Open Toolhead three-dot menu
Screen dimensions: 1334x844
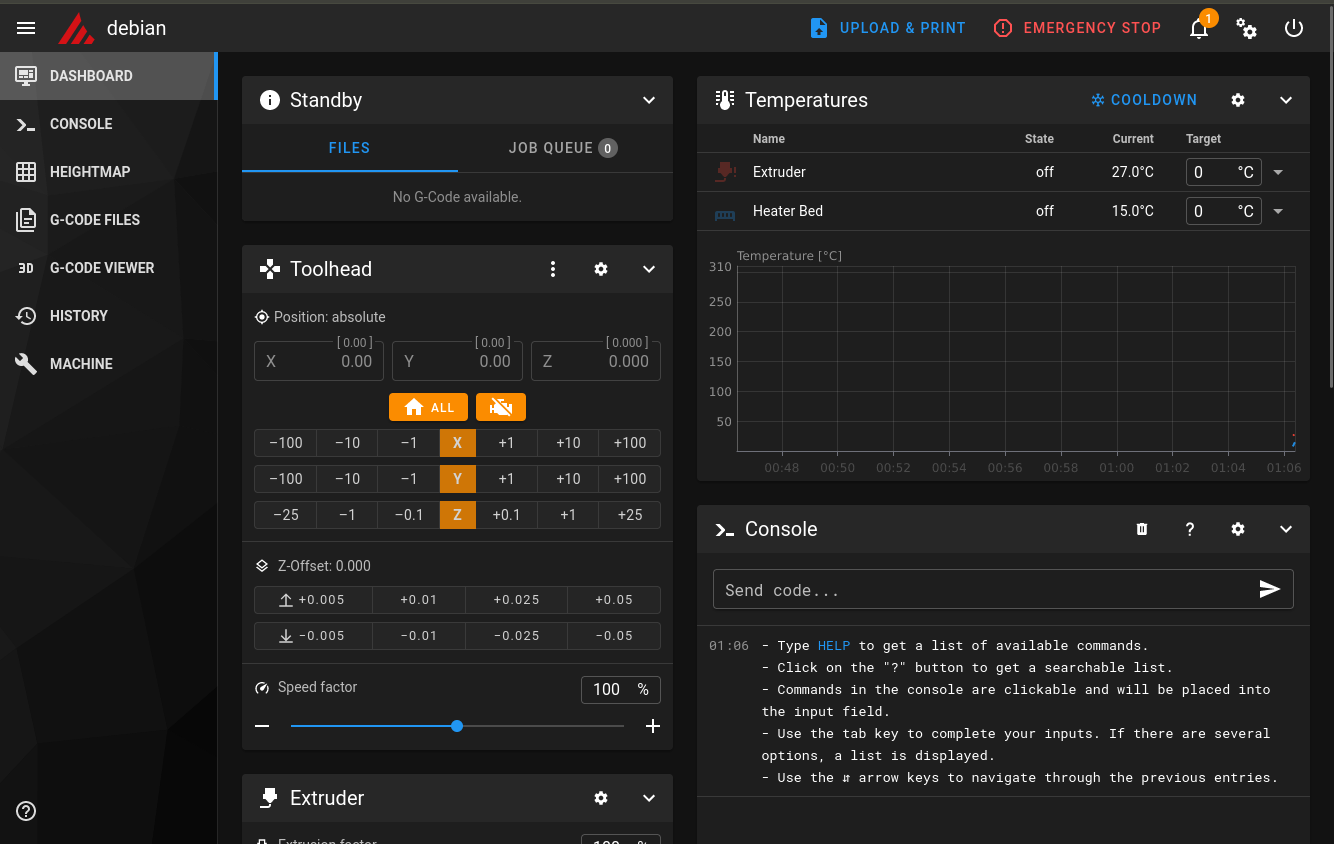tap(553, 269)
